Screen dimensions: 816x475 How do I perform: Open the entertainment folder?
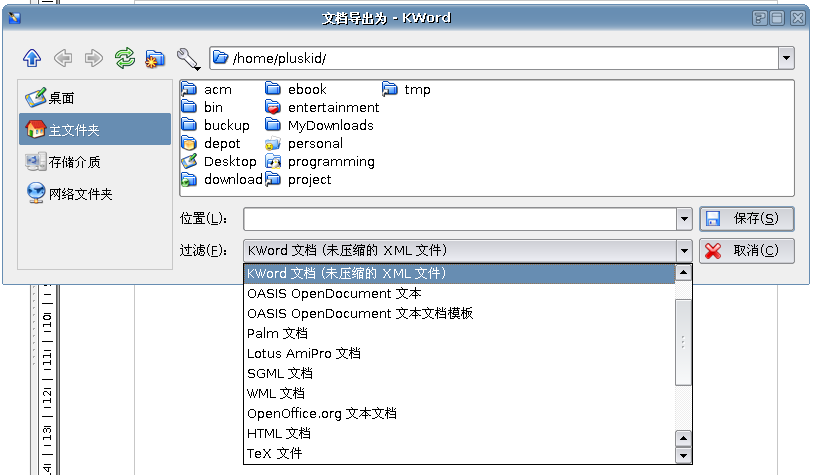322,107
